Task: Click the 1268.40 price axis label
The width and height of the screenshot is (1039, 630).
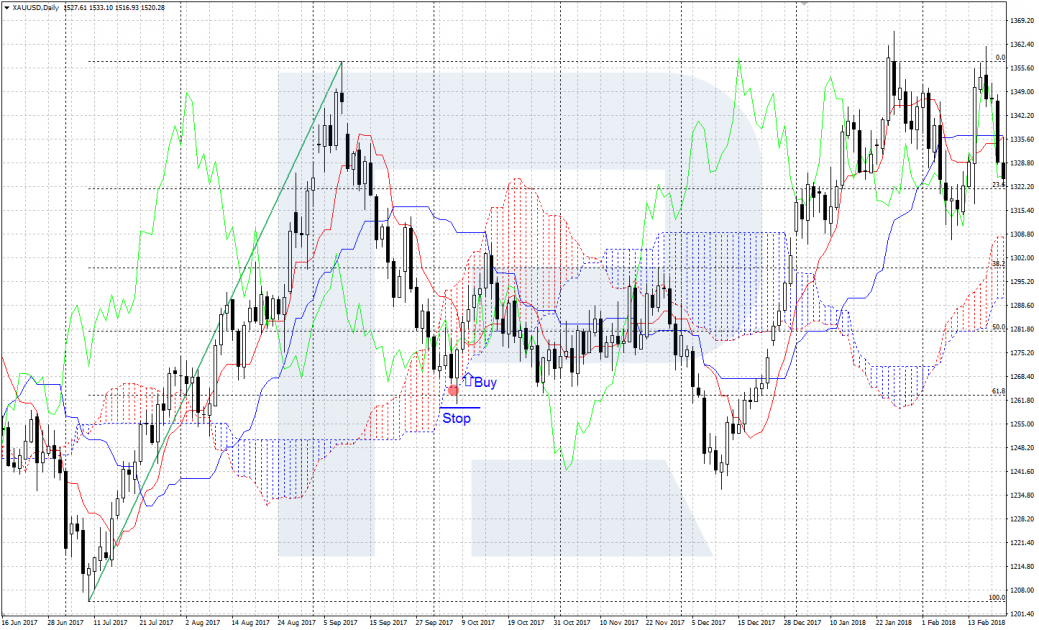Action: click(1023, 377)
